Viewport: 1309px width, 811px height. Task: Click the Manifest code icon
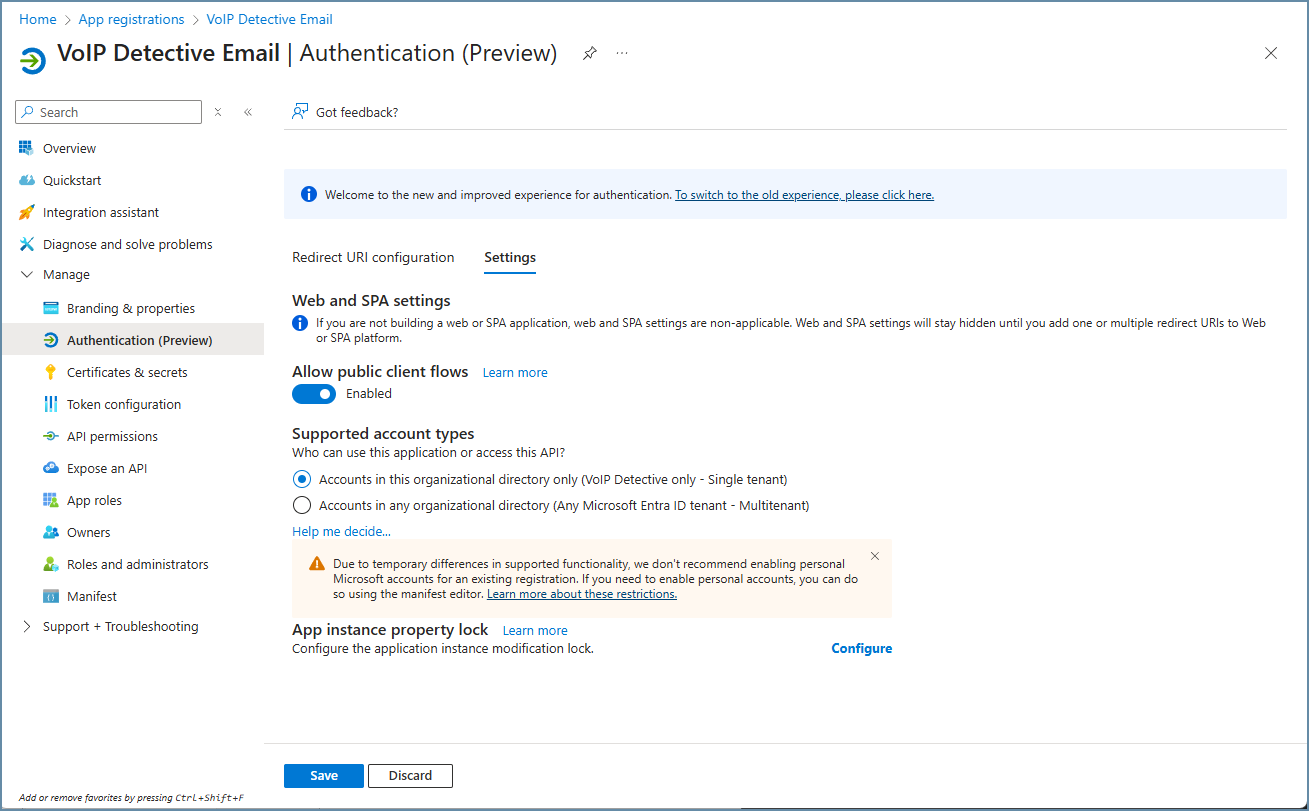(51, 596)
